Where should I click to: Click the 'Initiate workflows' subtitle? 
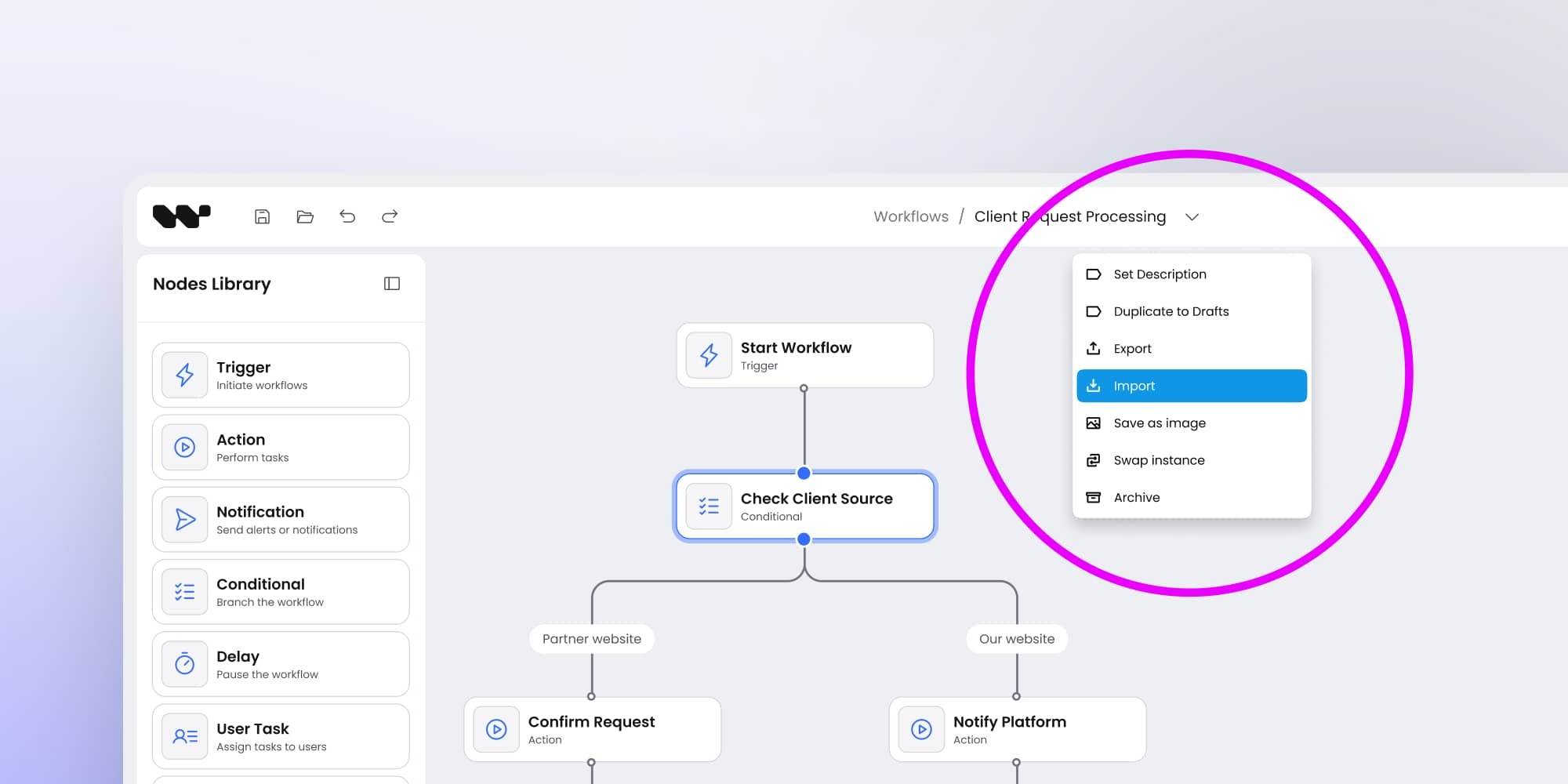262,386
